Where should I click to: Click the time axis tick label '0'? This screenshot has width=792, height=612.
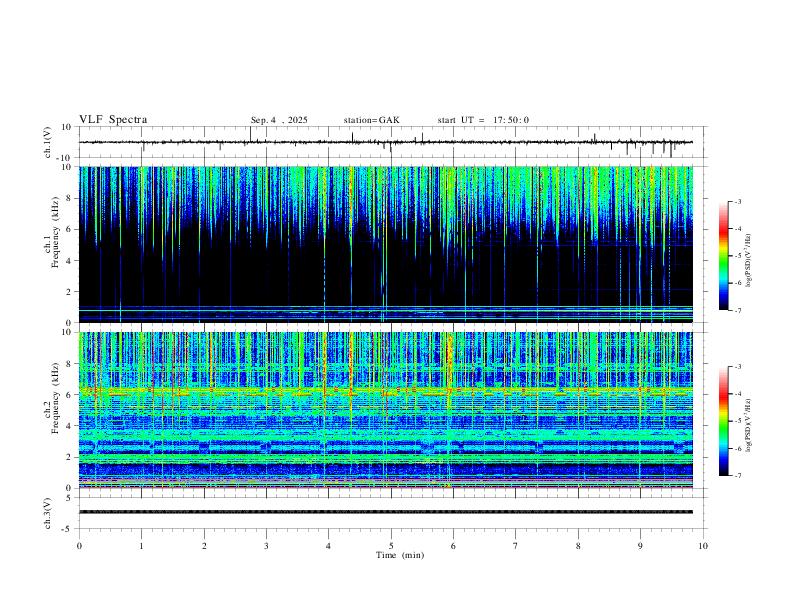[79, 546]
